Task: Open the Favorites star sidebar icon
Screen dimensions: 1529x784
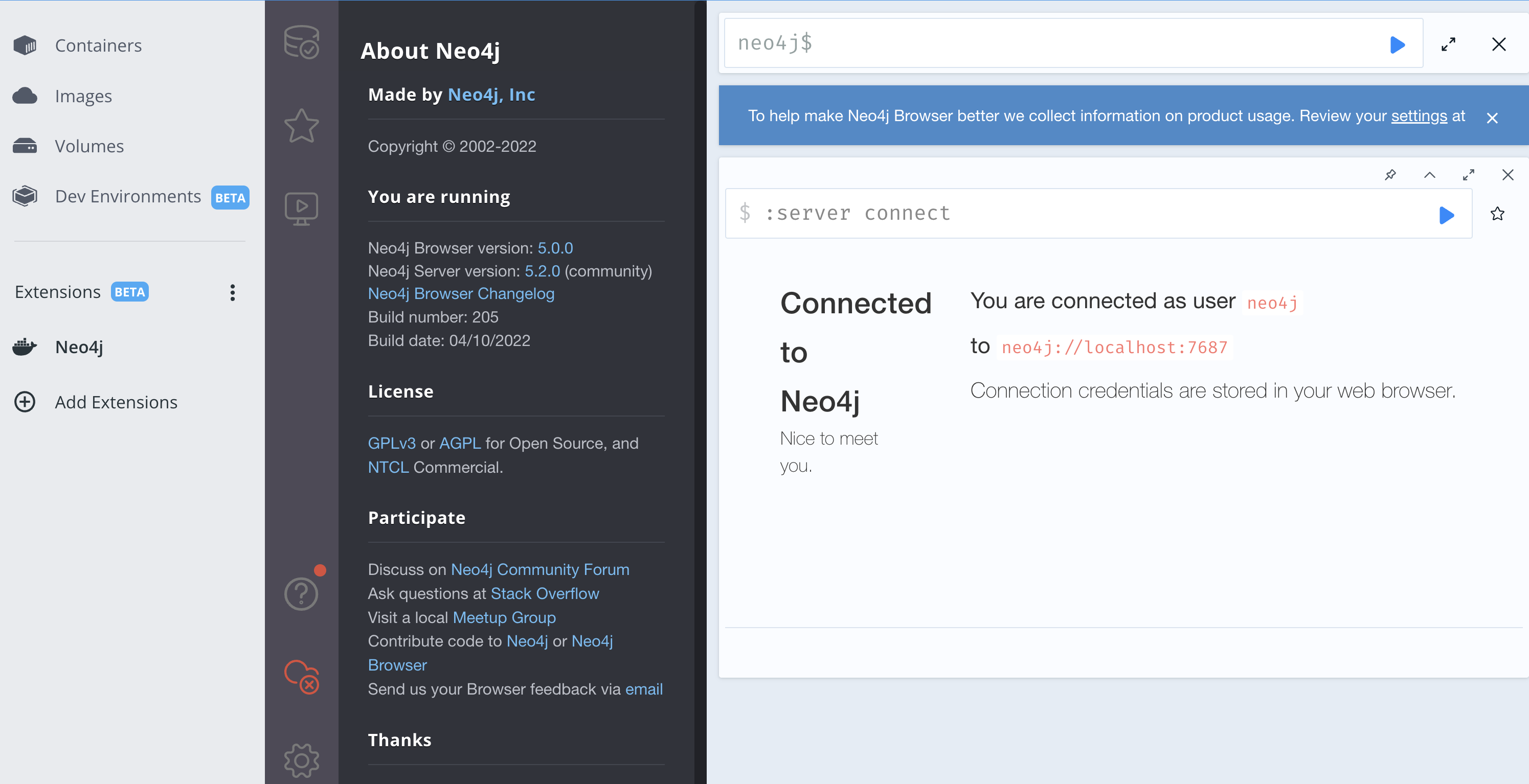Action: pos(302,126)
